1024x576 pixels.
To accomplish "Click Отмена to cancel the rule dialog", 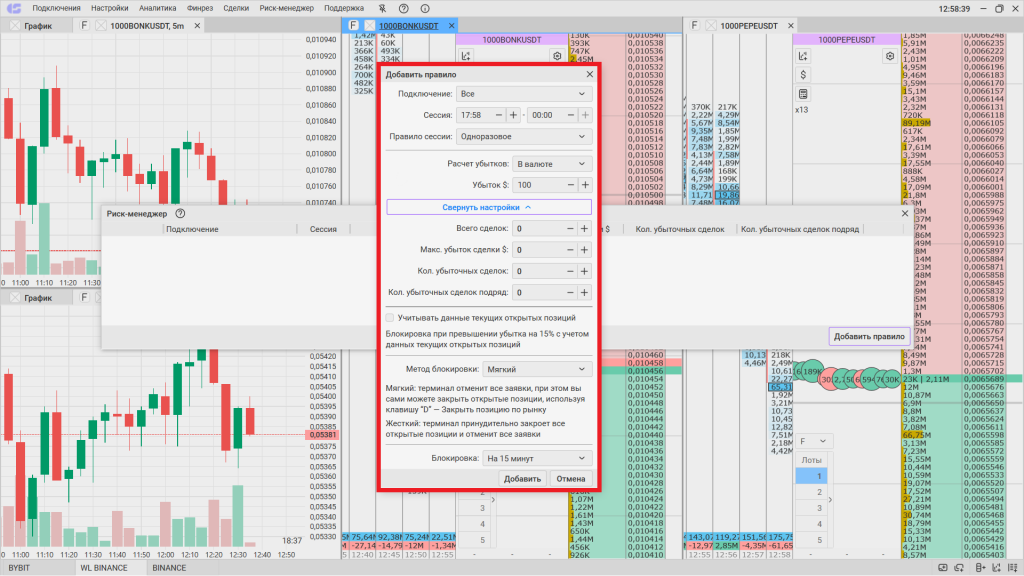I will coord(571,479).
